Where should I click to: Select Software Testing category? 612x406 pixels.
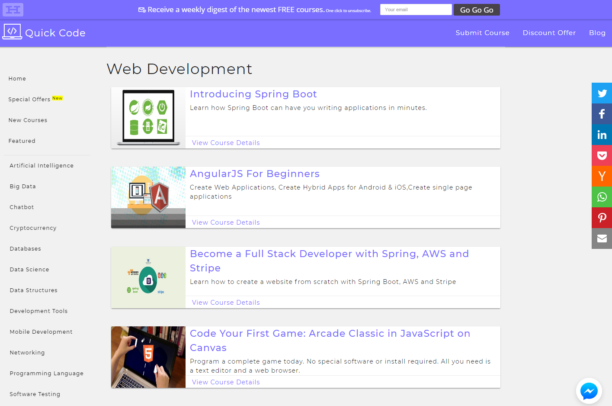[x=35, y=394]
